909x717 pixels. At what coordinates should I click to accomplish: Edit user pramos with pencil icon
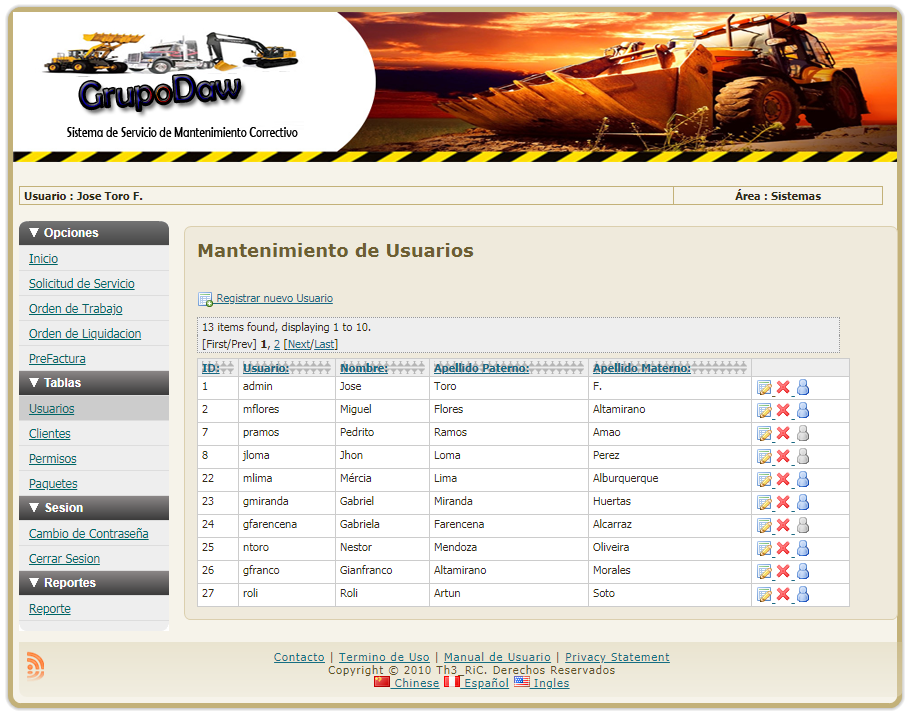tap(764, 434)
